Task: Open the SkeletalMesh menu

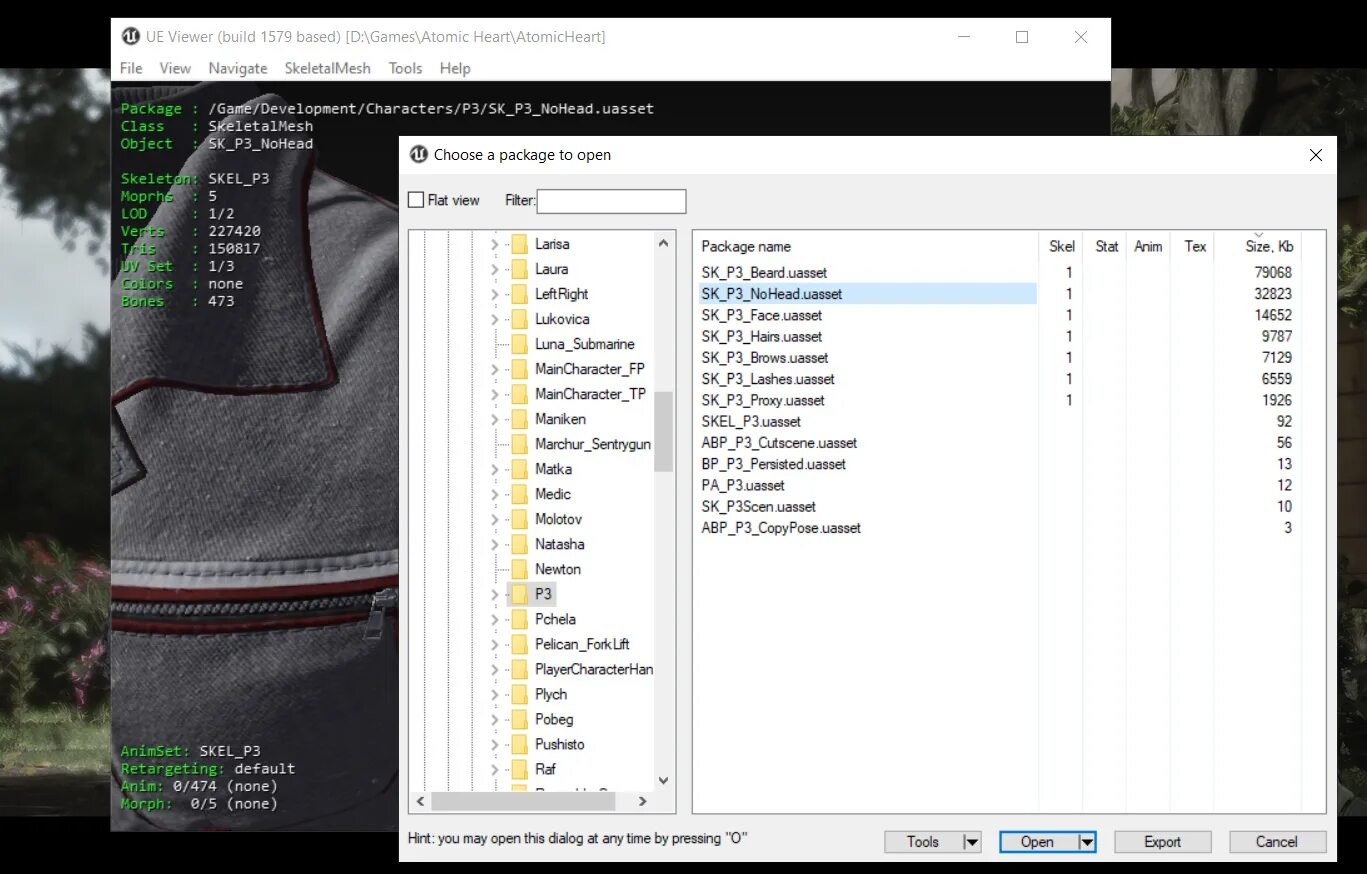Action: tap(328, 68)
